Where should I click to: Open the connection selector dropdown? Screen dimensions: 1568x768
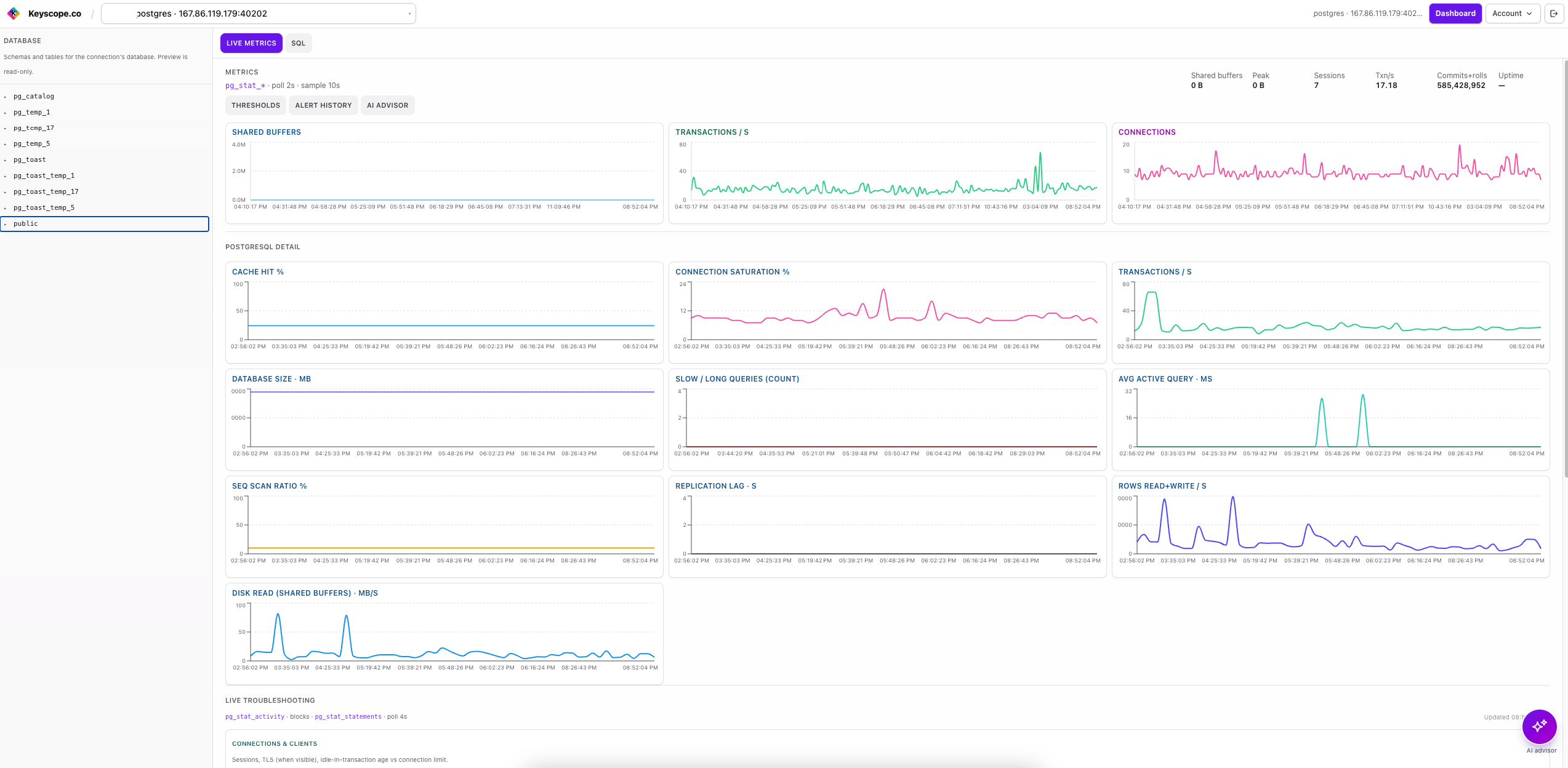[x=259, y=14]
